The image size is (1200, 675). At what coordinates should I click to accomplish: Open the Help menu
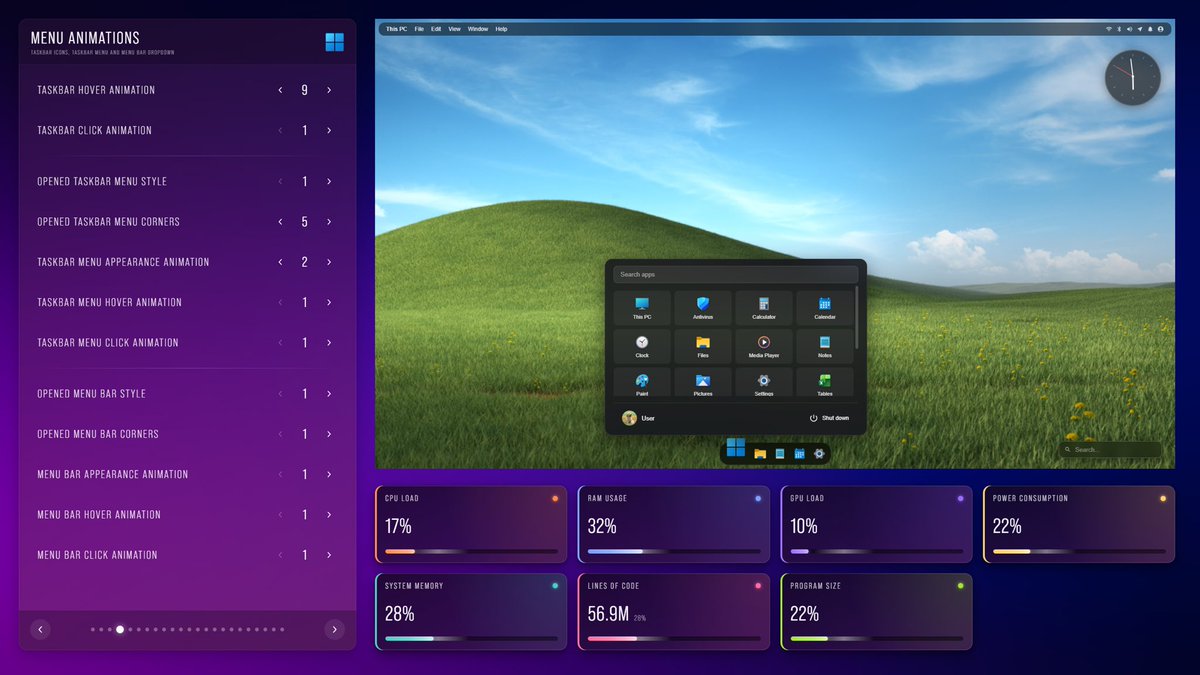tap(501, 29)
